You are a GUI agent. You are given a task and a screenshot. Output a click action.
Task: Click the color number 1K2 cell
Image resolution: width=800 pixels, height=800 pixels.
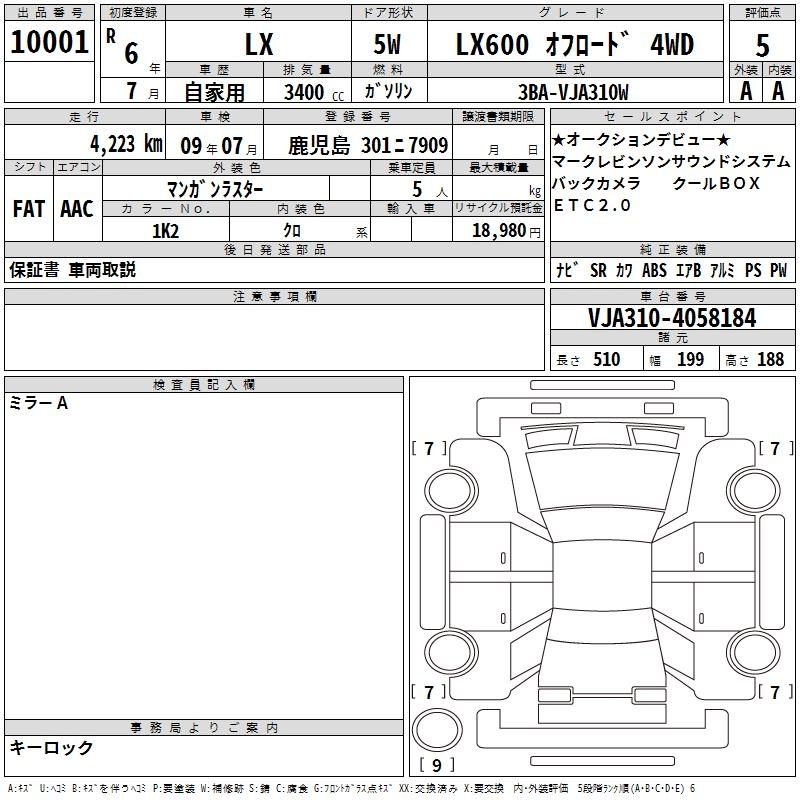[x=165, y=230]
